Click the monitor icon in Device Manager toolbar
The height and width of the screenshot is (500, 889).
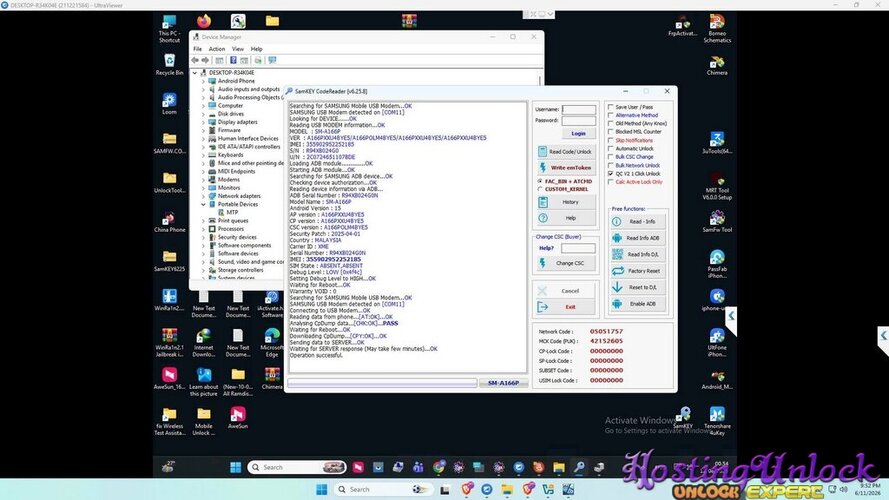(272, 60)
